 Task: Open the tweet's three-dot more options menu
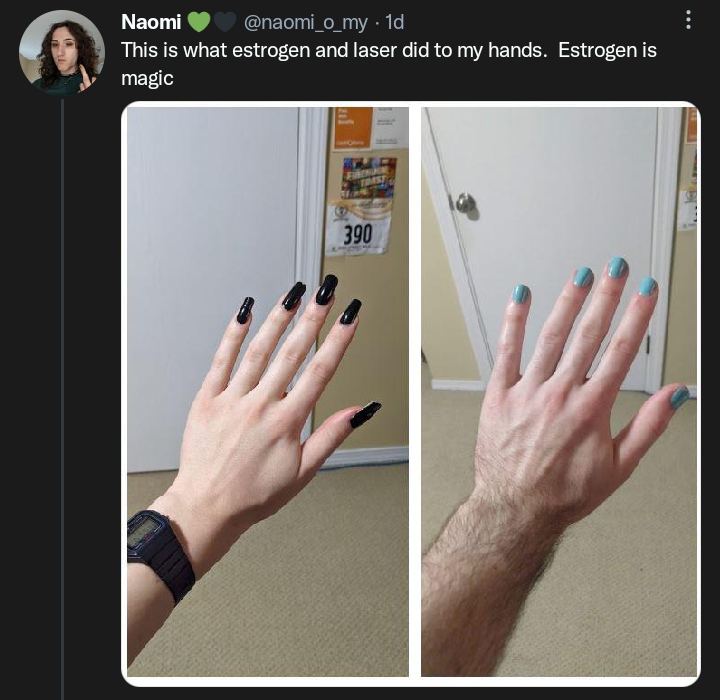688,20
